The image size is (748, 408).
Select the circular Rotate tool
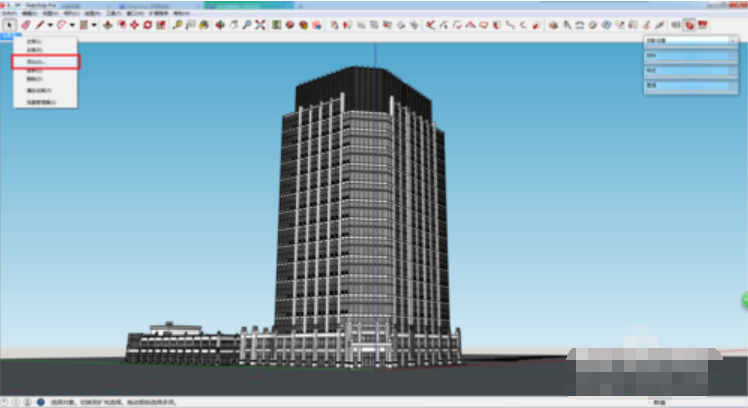click(147, 25)
